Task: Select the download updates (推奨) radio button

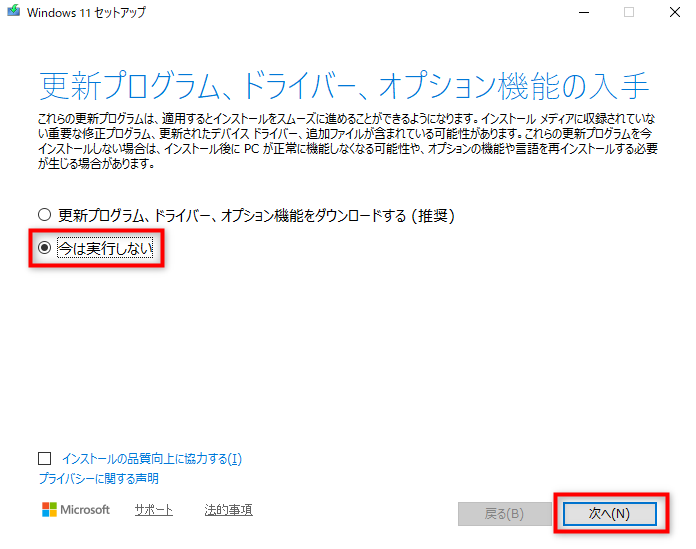Action: tap(43, 215)
